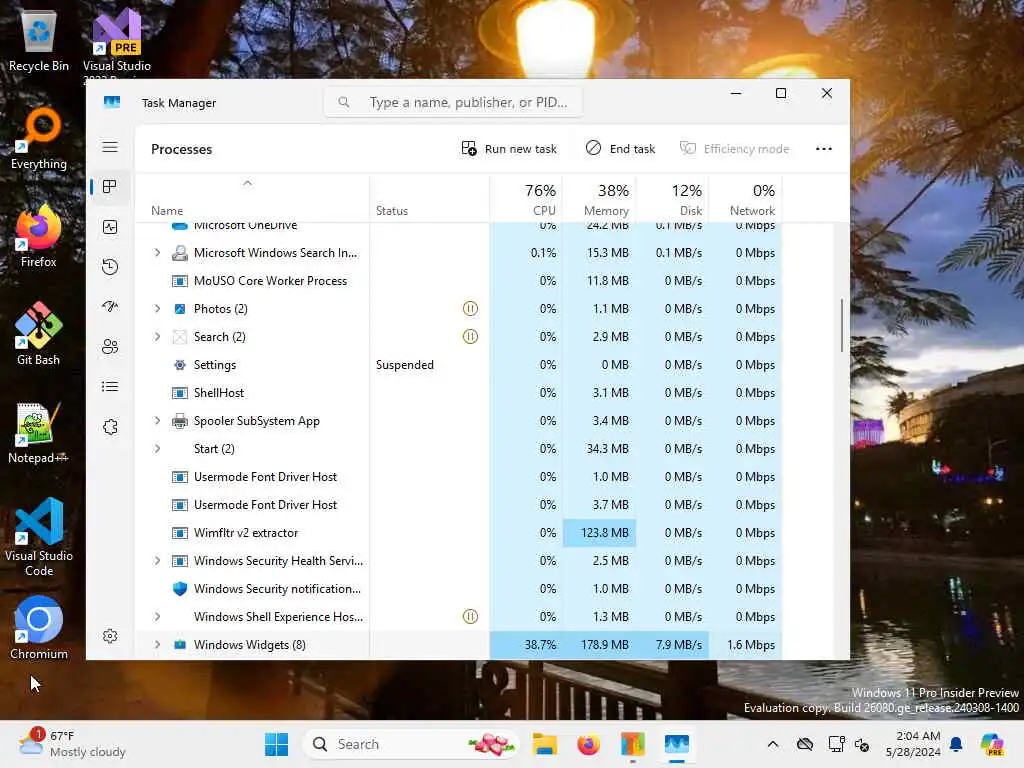Open Visual Studio Code desktop shortcut
The width and height of the screenshot is (1024, 768).
tap(39, 537)
